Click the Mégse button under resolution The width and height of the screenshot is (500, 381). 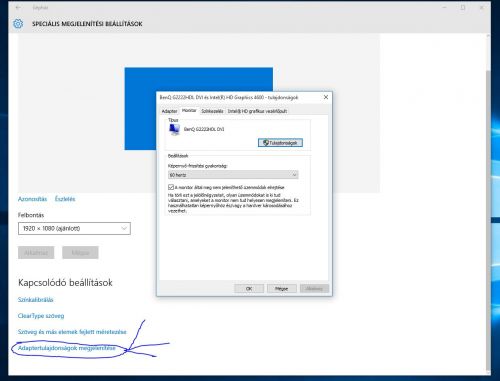click(80, 253)
